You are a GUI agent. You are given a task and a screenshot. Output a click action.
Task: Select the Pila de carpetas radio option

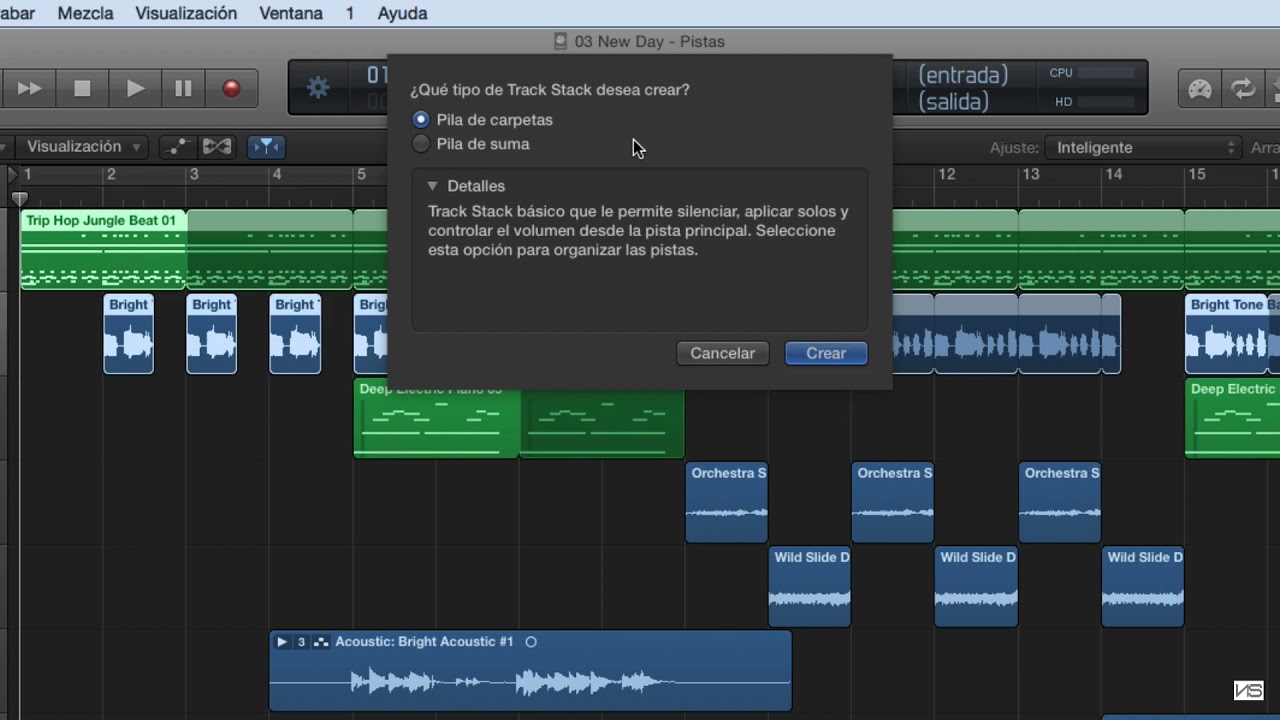click(421, 119)
